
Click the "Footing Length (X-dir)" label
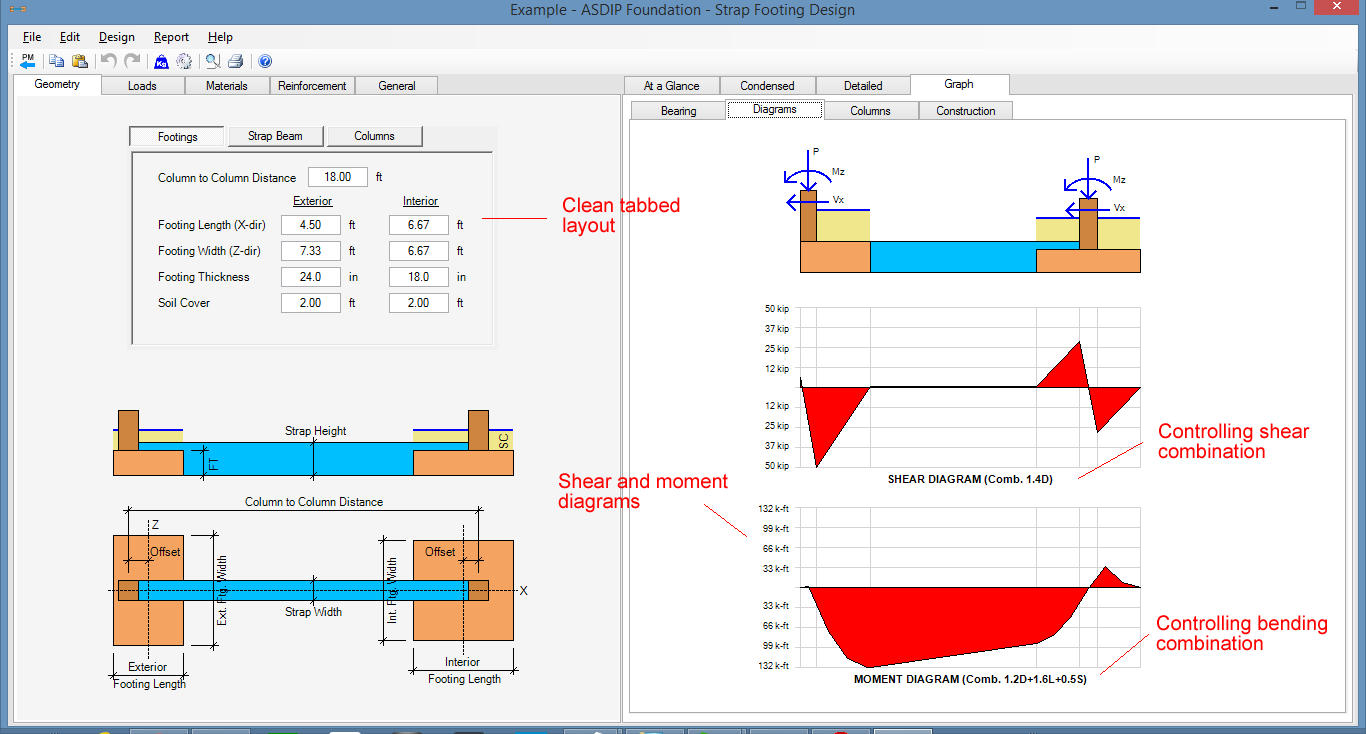pos(211,226)
